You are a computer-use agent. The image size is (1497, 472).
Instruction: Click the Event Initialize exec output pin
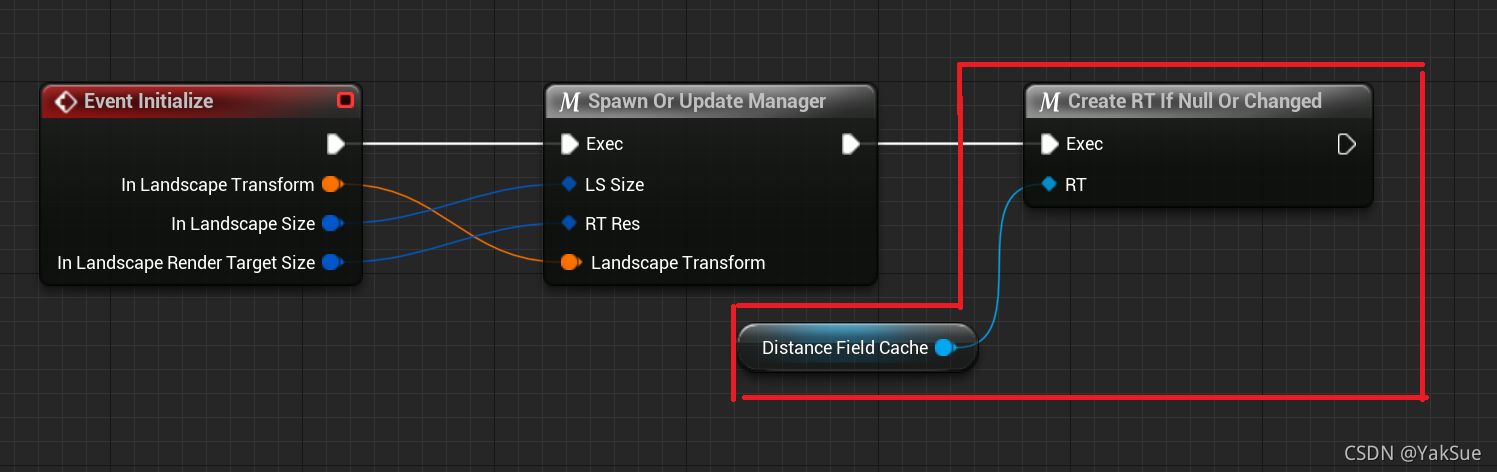[x=336, y=144]
